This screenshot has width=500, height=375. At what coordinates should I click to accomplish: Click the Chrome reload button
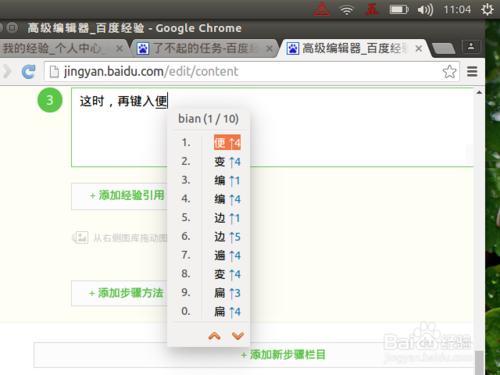[28, 71]
